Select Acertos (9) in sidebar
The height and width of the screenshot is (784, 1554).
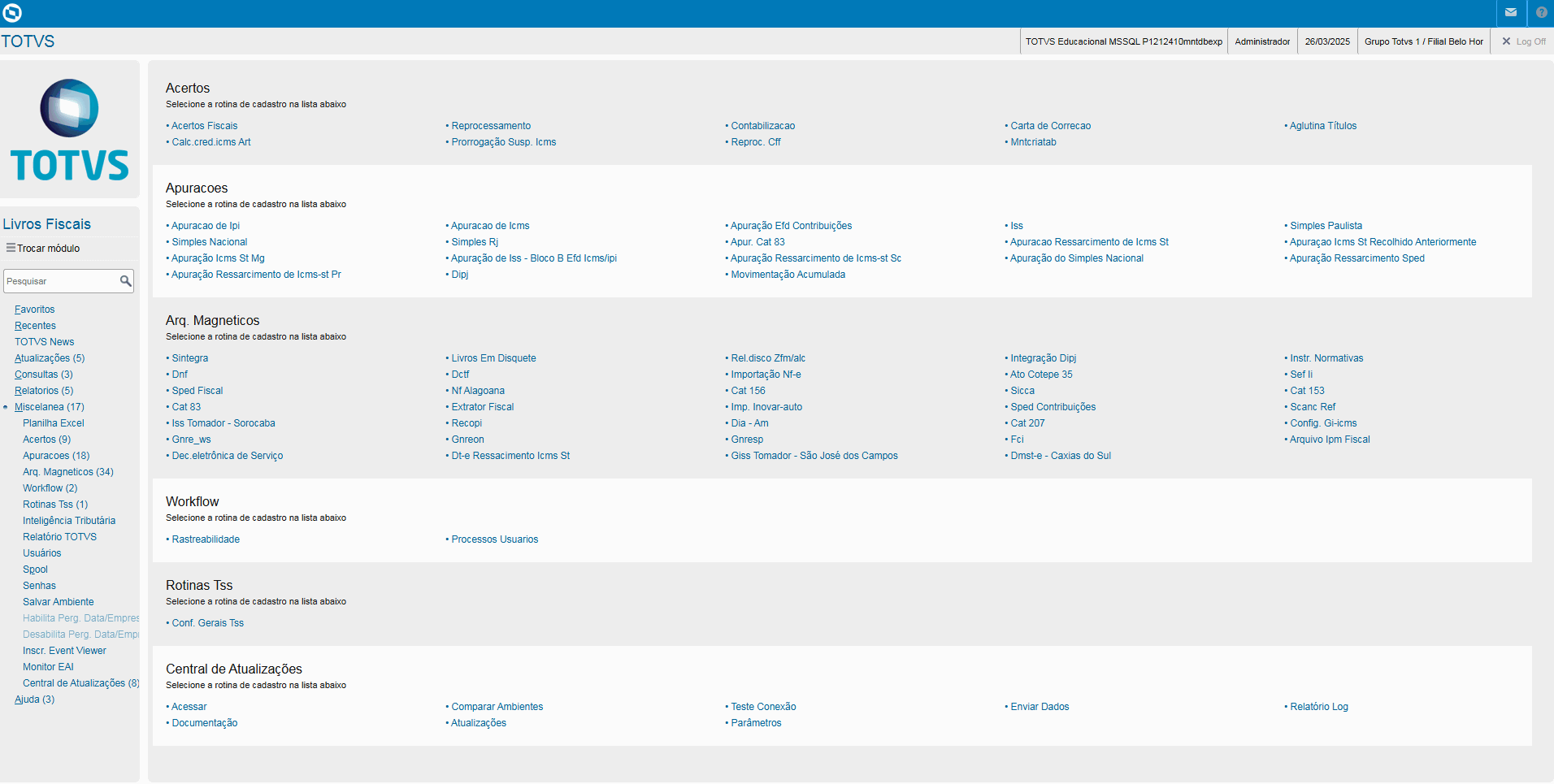point(47,440)
